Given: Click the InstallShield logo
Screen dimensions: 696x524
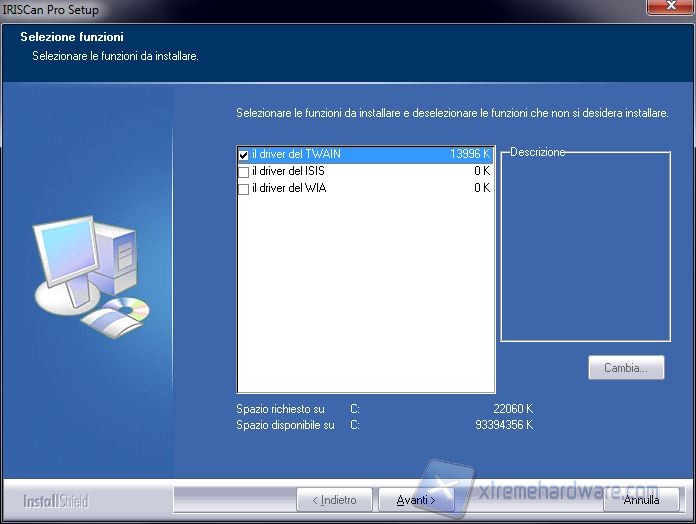Looking at the screenshot, I should pyautogui.click(x=55, y=500).
